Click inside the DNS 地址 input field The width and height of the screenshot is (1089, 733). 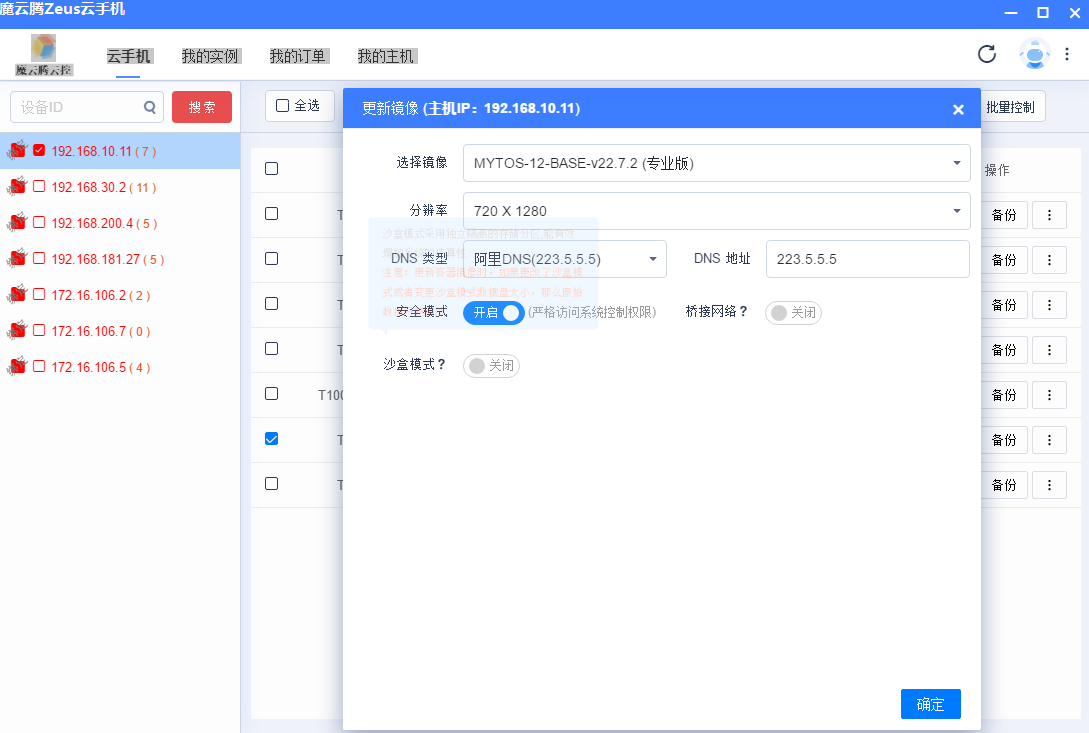click(x=866, y=259)
